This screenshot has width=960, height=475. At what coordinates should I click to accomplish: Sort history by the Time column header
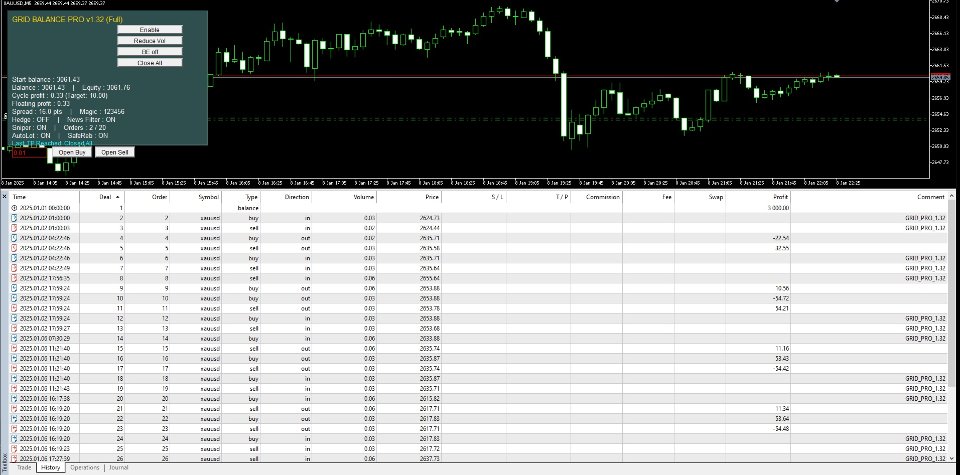point(45,197)
